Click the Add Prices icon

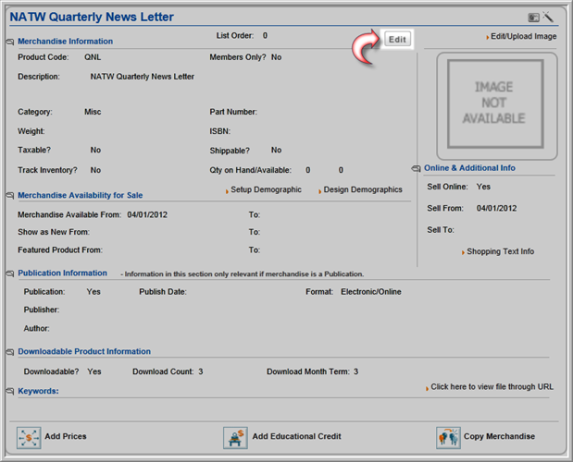click(x=29, y=438)
